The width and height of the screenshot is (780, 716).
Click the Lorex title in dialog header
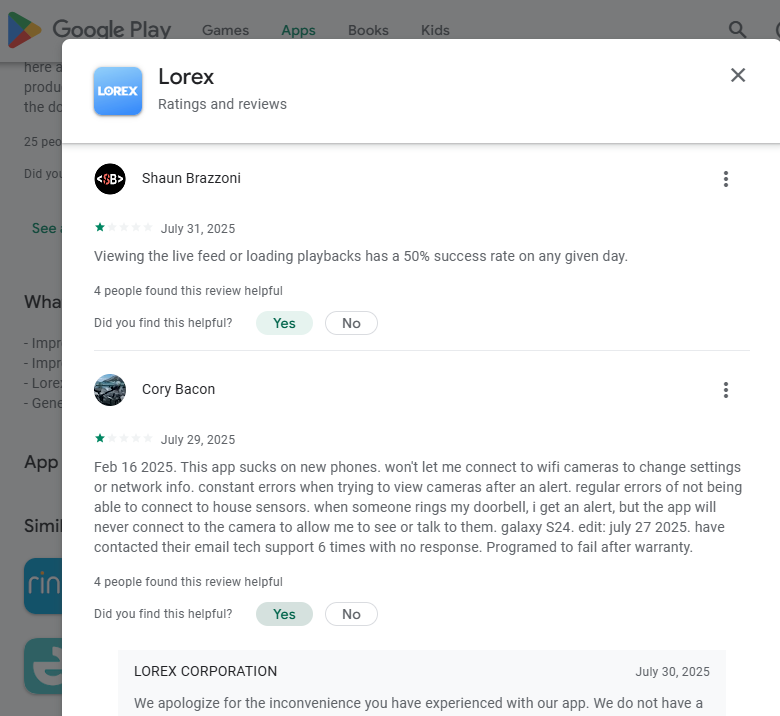point(186,77)
